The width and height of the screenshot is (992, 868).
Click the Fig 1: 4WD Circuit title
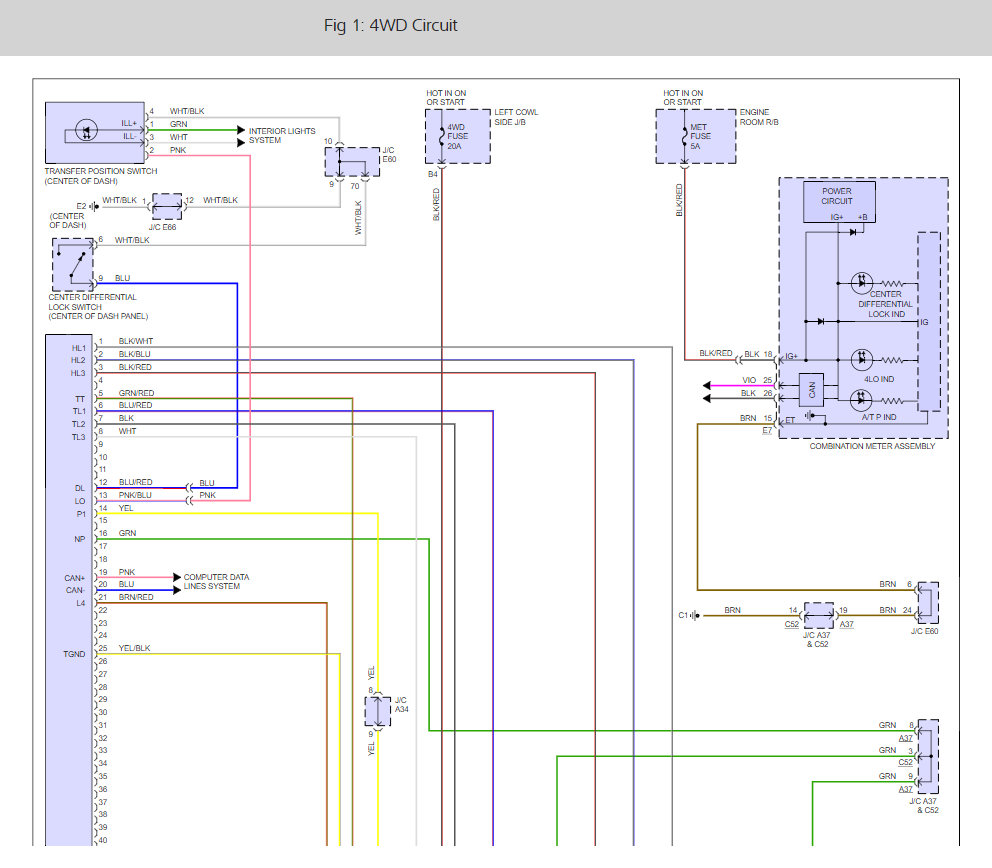click(x=390, y=25)
